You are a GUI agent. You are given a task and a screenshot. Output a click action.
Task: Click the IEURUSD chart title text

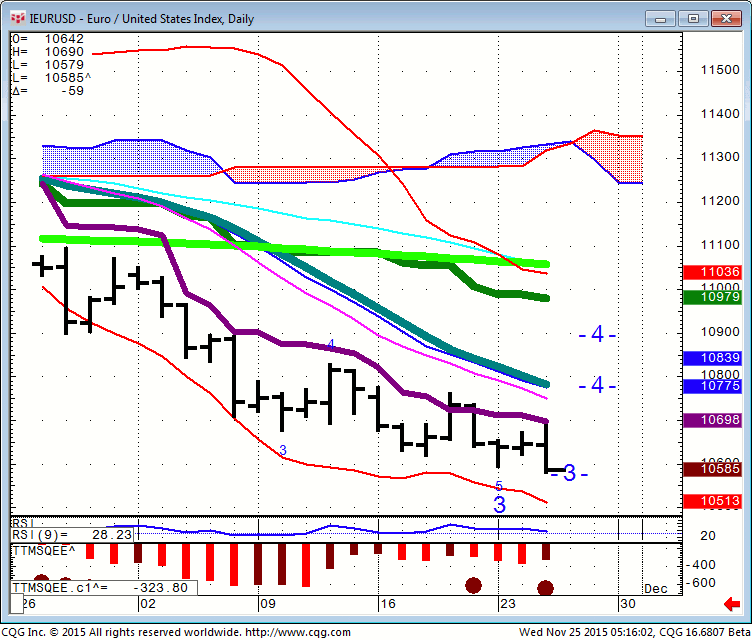pos(141,19)
